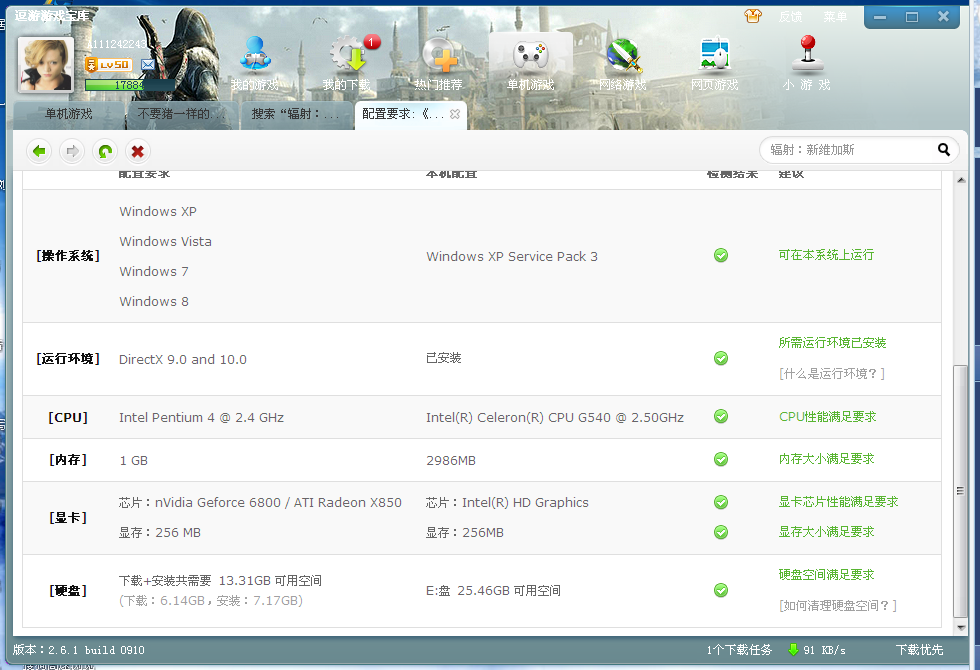Close the 配置要求 tab
Screen dimensions: 980x670
[455, 114]
